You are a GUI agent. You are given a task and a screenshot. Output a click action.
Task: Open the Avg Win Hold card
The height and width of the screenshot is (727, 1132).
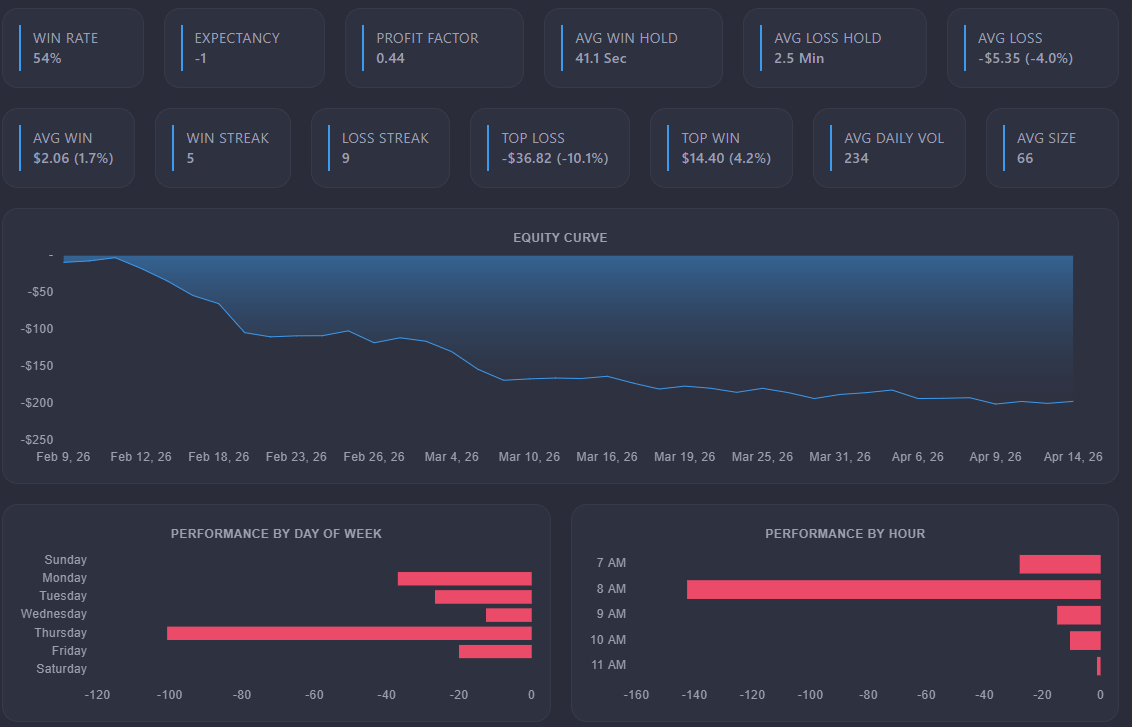pos(633,48)
